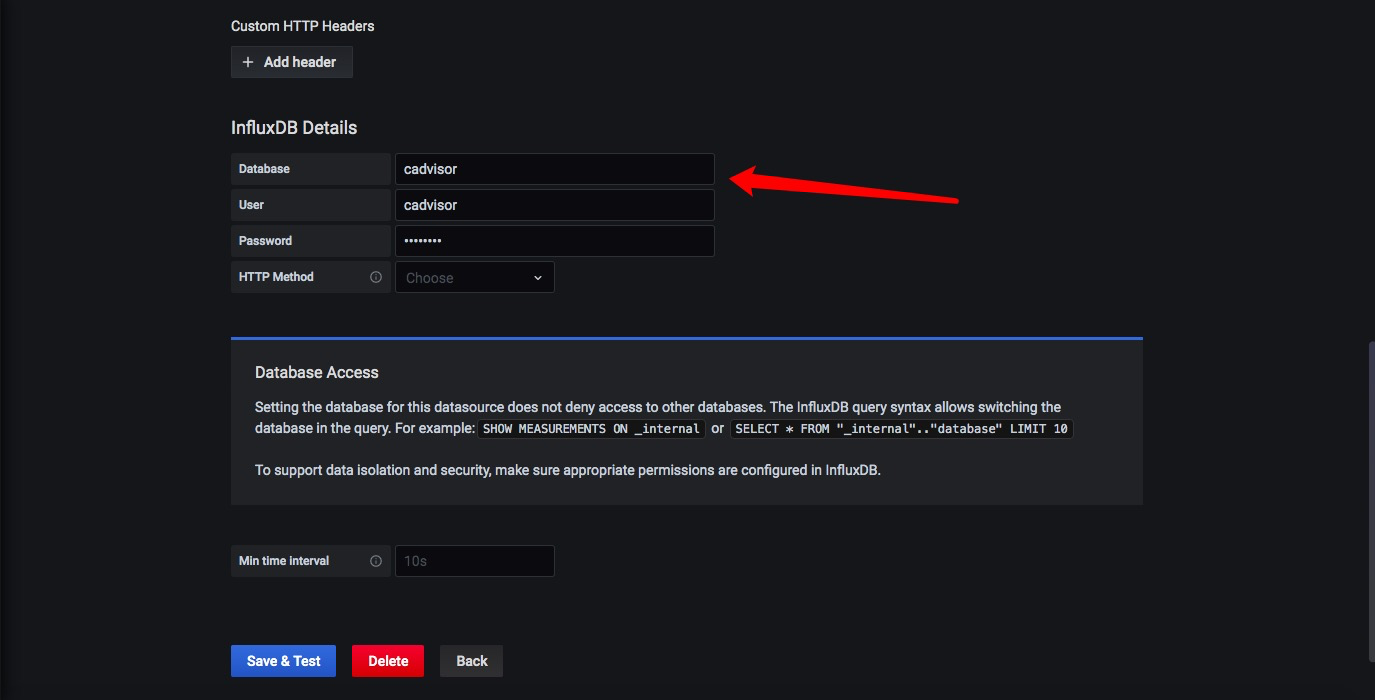Image resolution: width=1375 pixels, height=700 pixels.
Task: Click Save & Test button
Action: (283, 661)
